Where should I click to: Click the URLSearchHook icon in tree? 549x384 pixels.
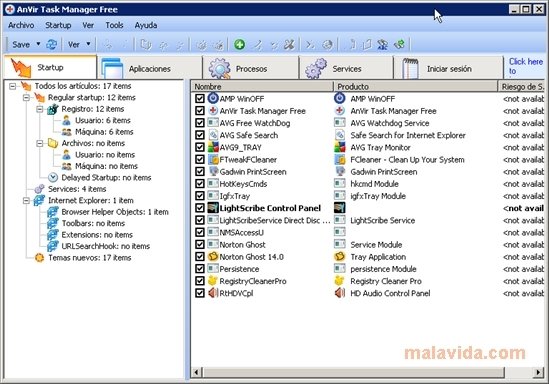click(53, 246)
